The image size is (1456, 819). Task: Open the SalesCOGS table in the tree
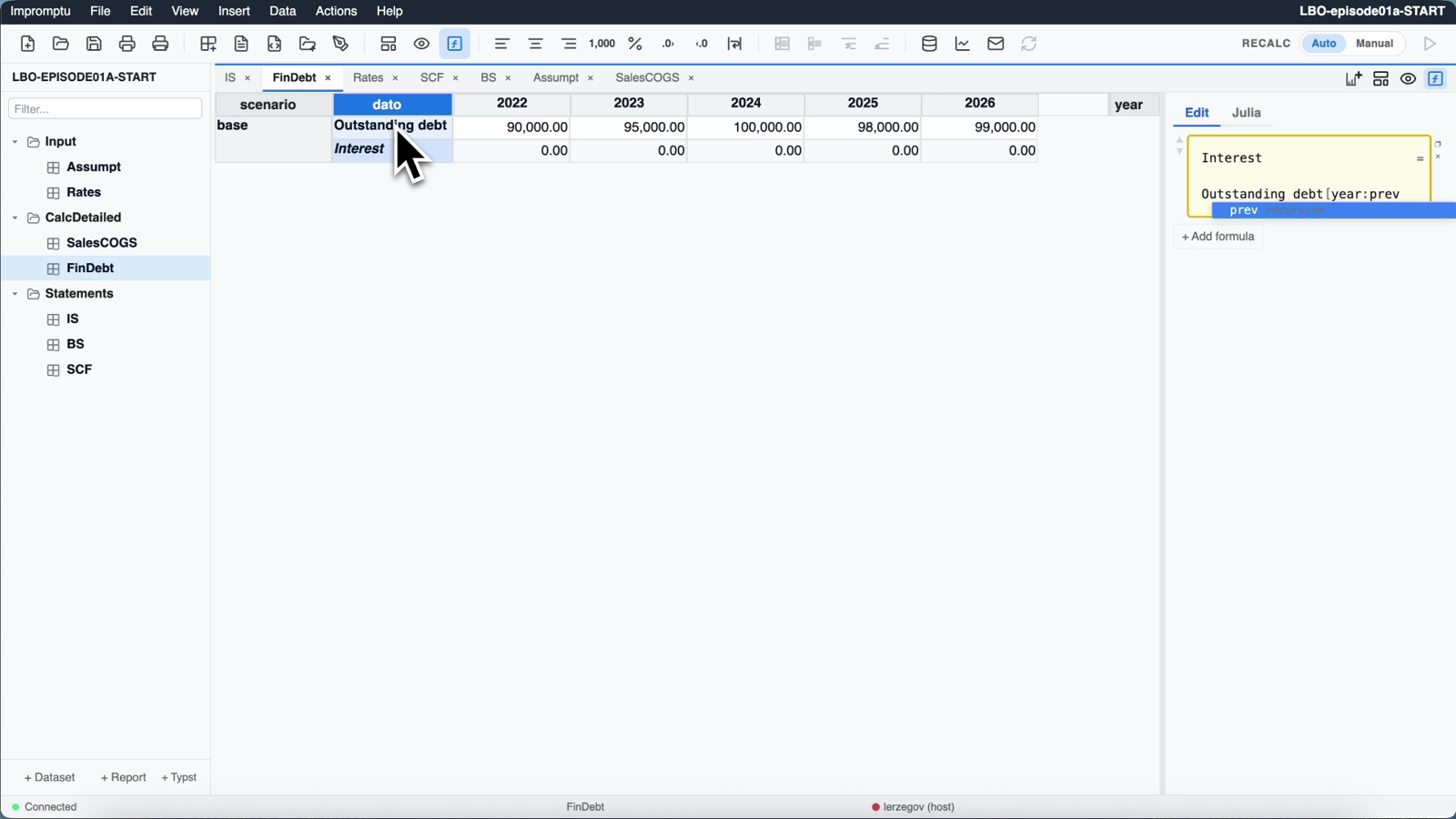click(102, 243)
